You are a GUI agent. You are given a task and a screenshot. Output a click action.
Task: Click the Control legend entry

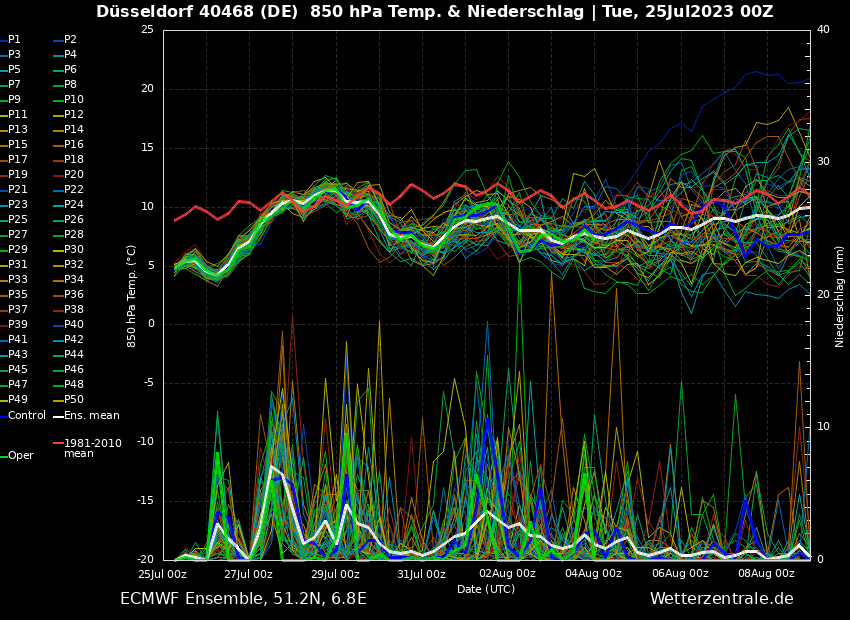pos(27,415)
